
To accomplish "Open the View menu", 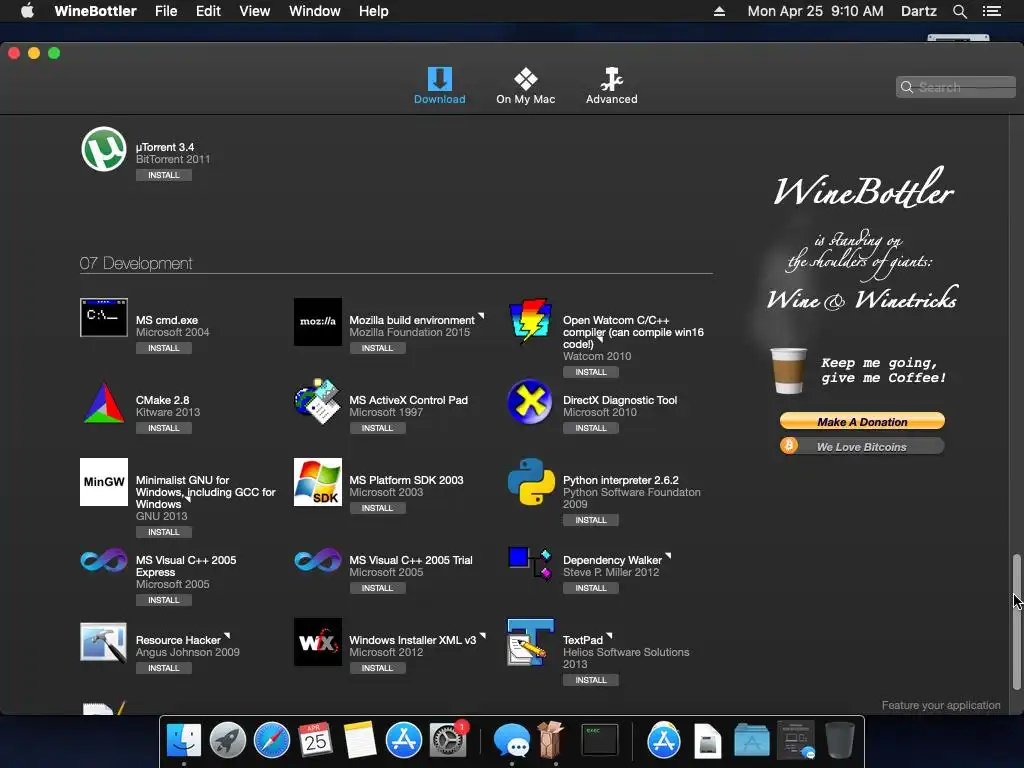I will (255, 11).
